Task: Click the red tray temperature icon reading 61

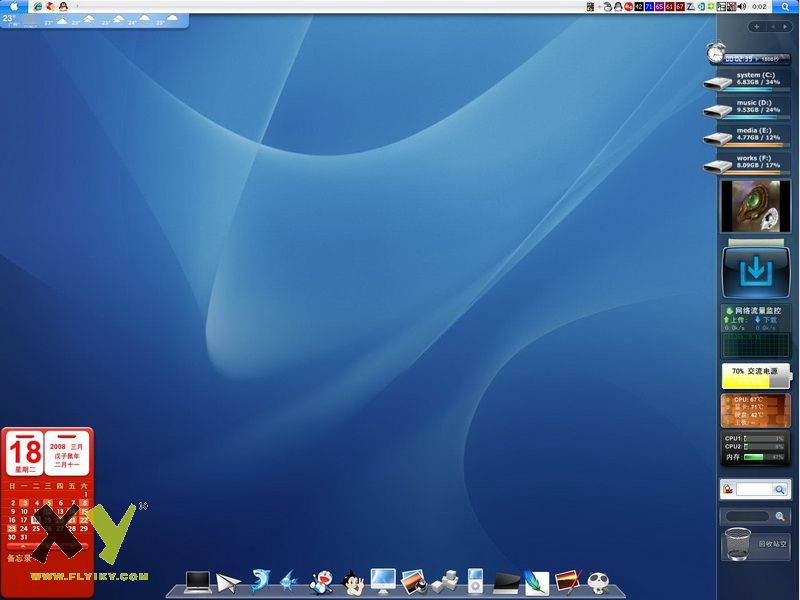Action: coord(669,6)
